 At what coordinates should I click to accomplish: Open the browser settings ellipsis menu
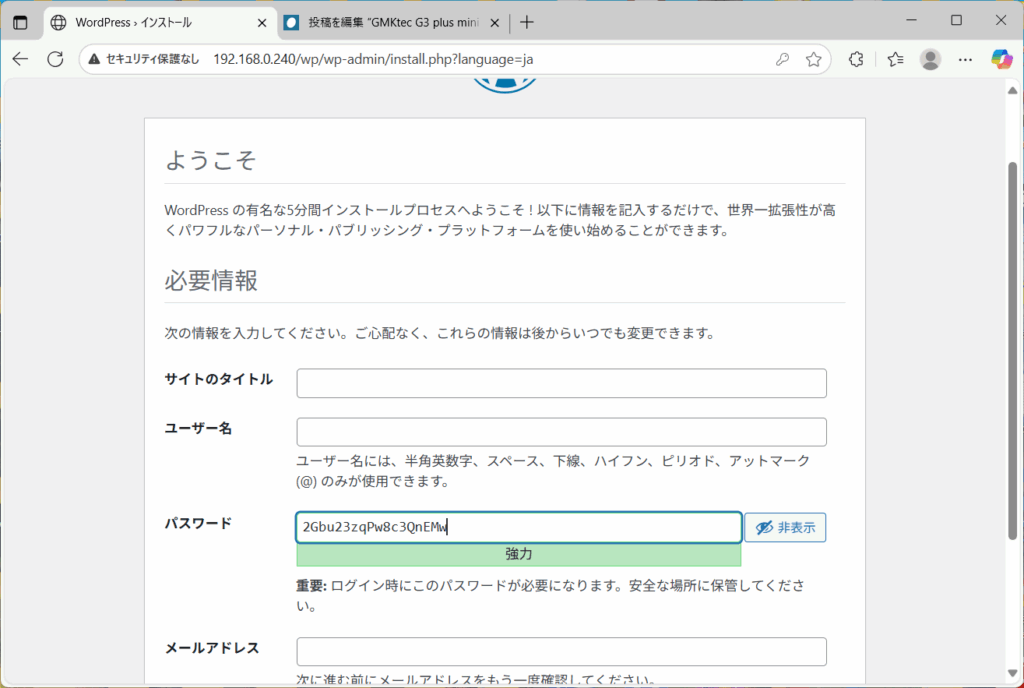tap(965, 60)
